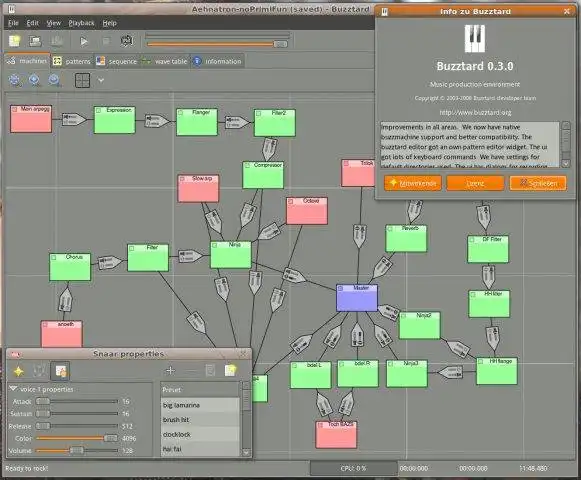Toggle the loop playback toolbar icon
Screen dimensions: 581x480
[127, 41]
